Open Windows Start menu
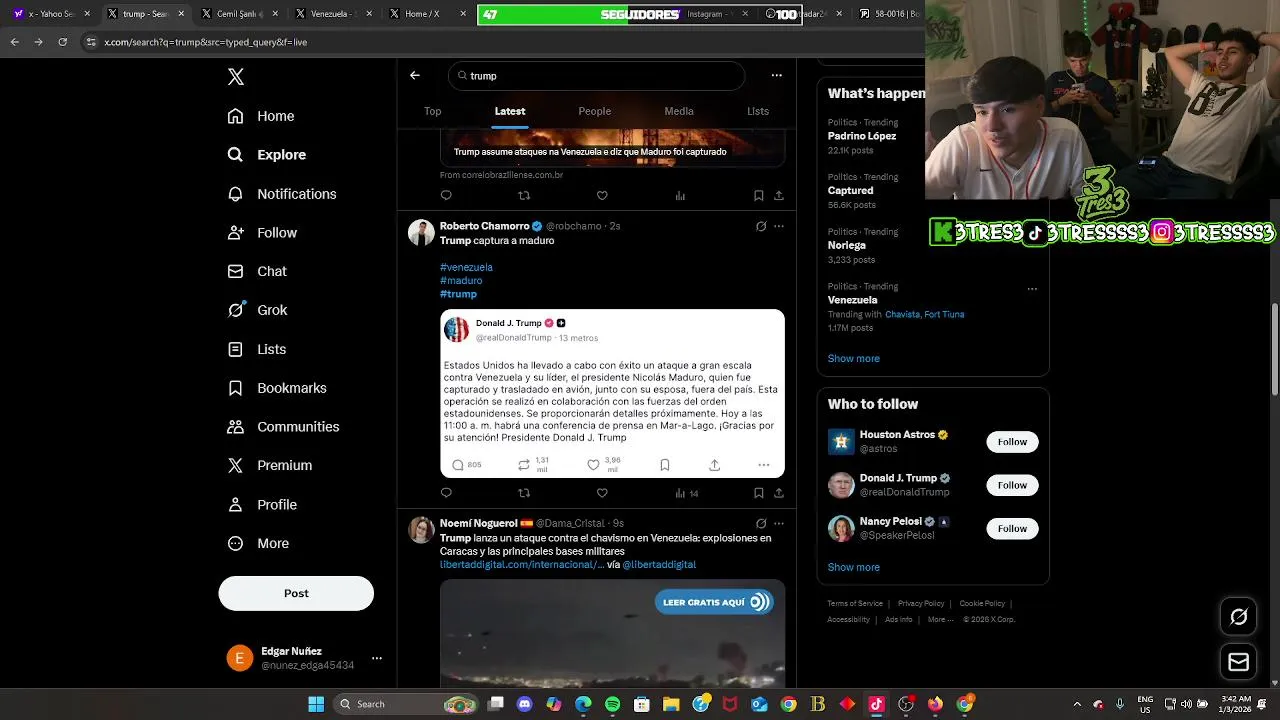The image size is (1280, 720). point(316,704)
